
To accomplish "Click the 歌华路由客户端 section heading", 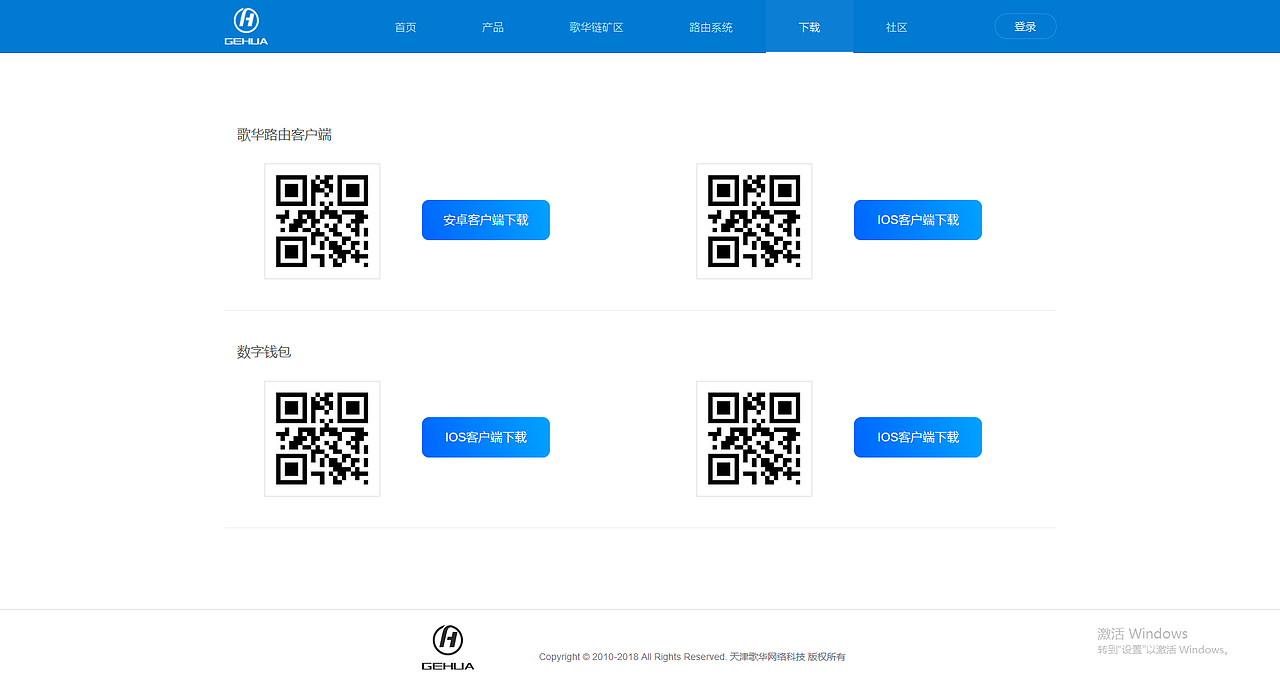I will [284, 134].
